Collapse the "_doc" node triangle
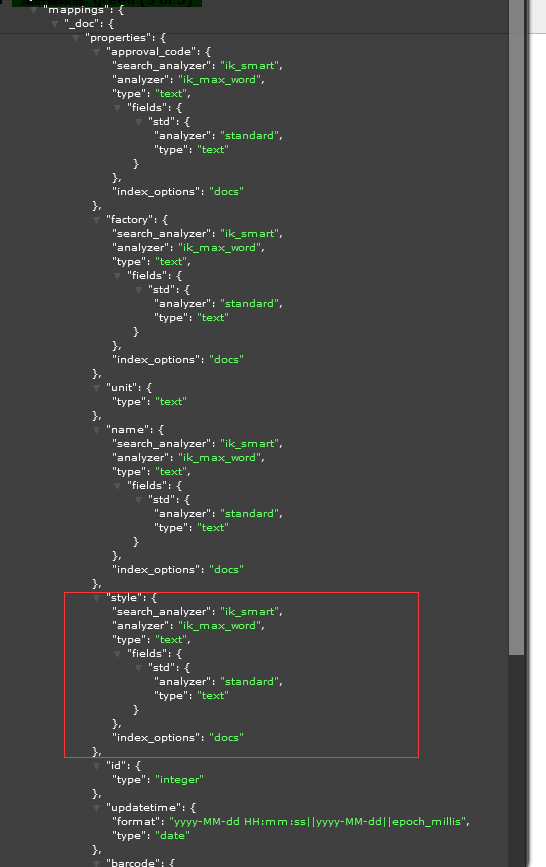The width and height of the screenshot is (546, 867). pos(55,24)
